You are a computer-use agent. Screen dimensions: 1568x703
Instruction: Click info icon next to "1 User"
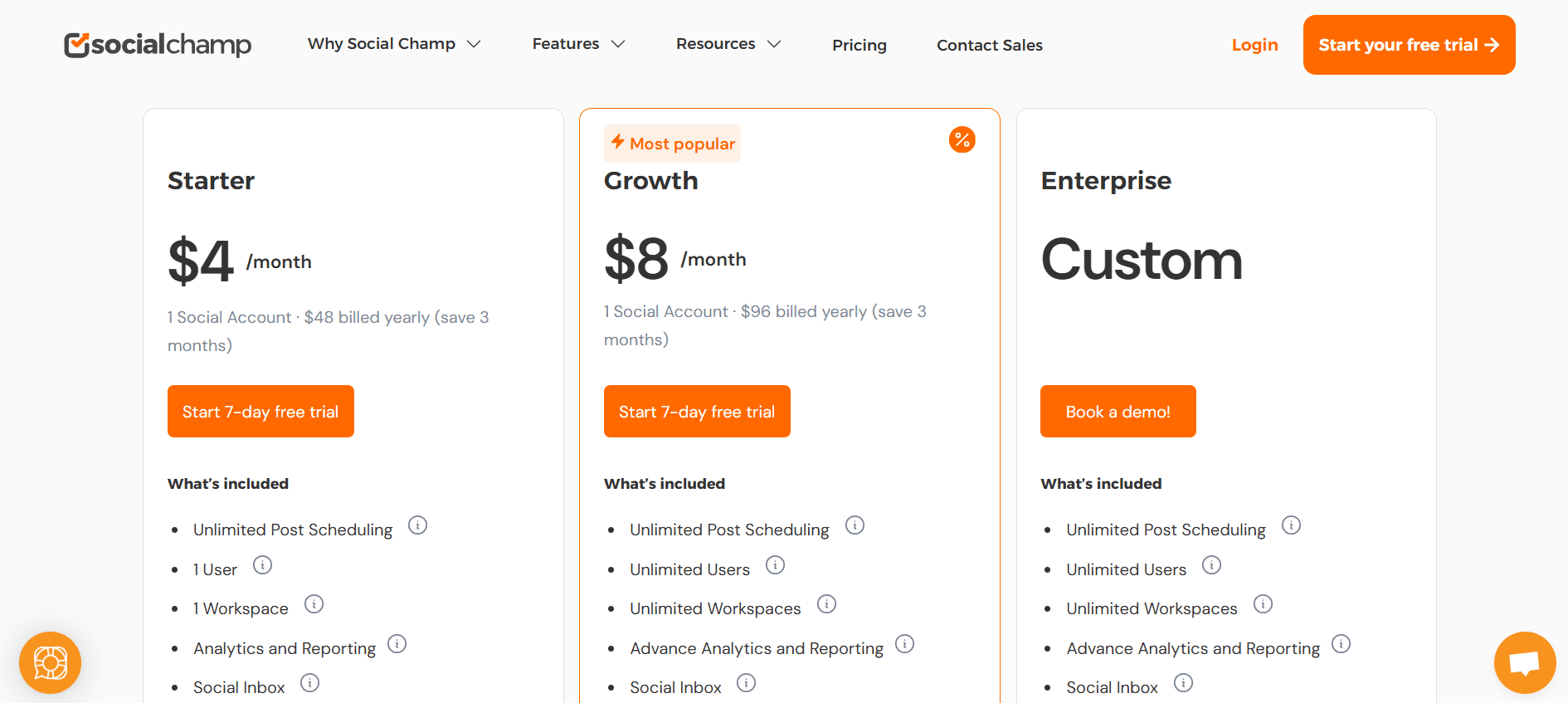point(263,564)
